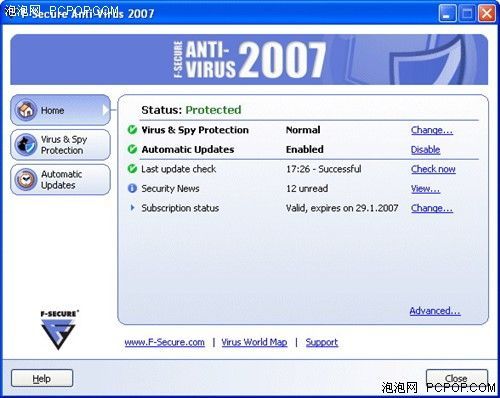Click green check icon beside Last update check
Viewport: 500px width, 398px height.
[132, 169]
